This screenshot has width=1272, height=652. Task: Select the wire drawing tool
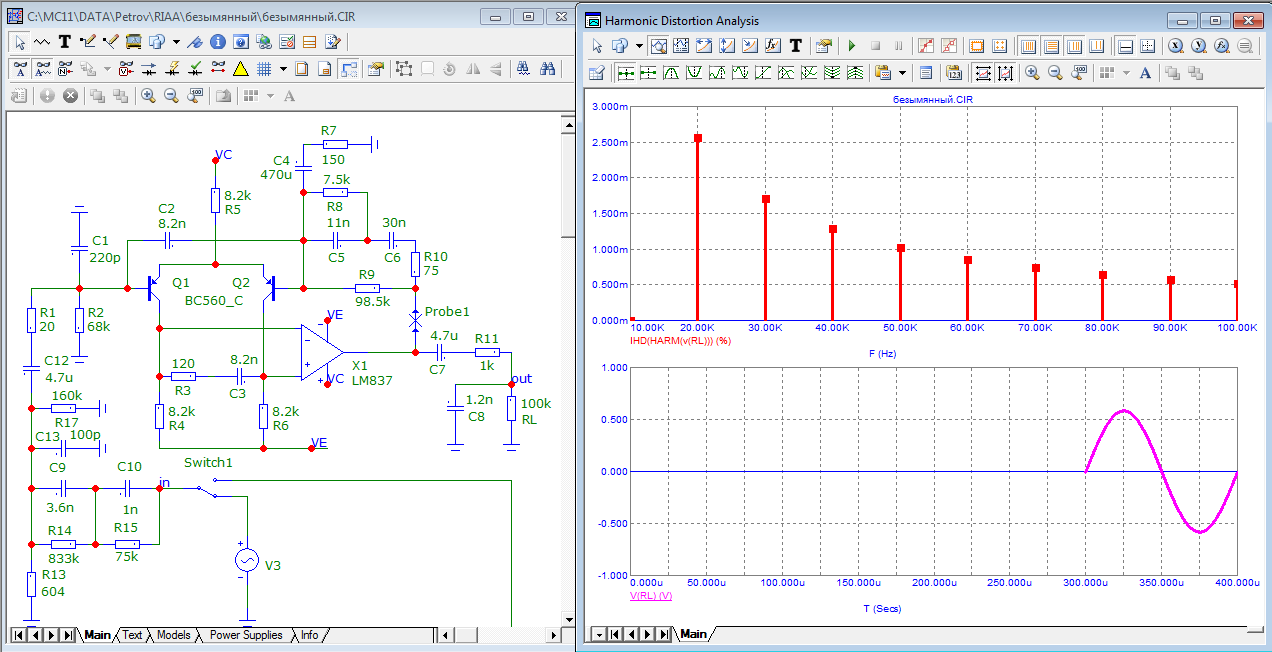[x=87, y=42]
